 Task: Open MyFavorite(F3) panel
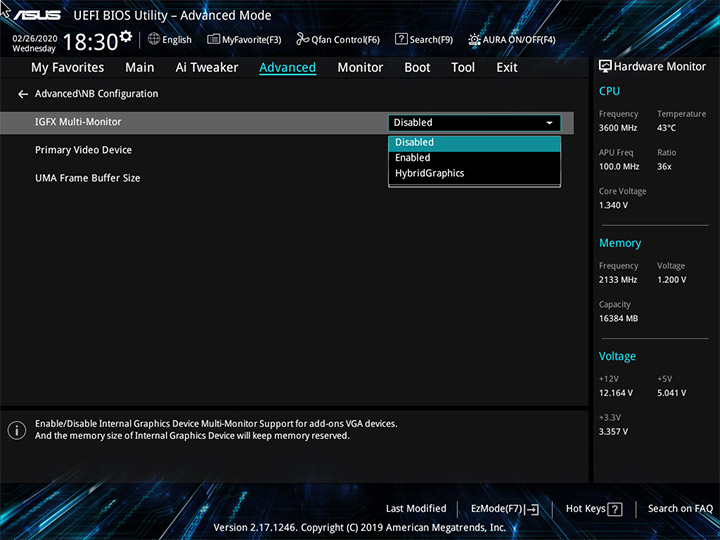244,39
